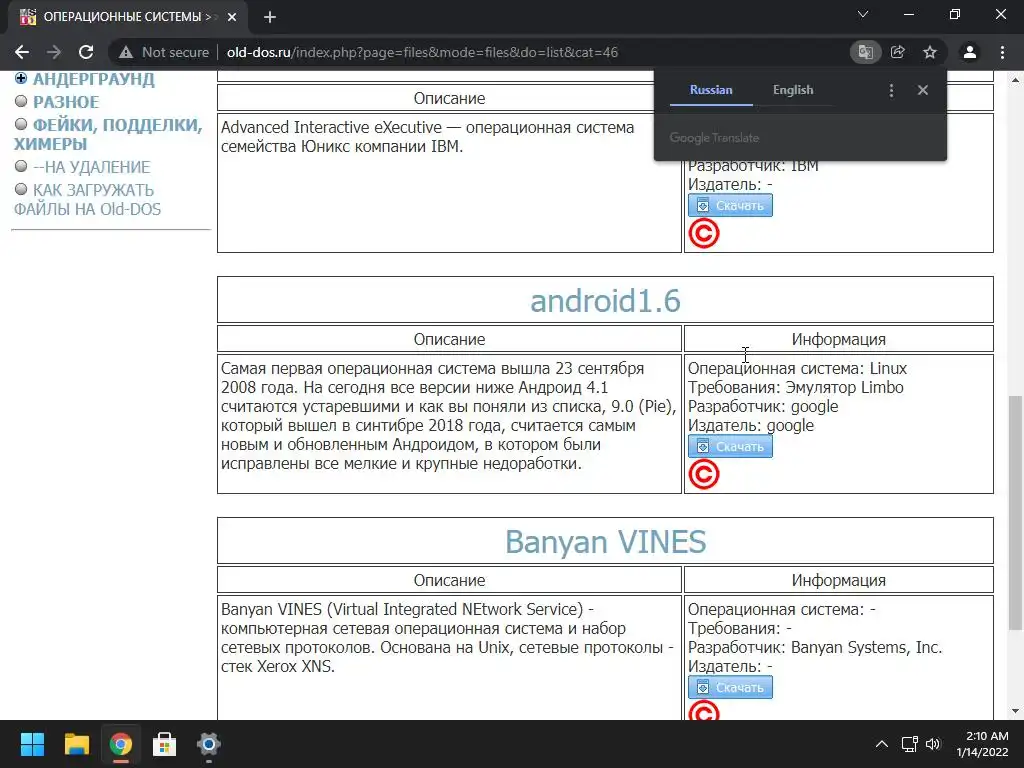Image resolution: width=1024 pixels, height=768 pixels.
Task: Open File Explorer from the taskbar
Action: coord(76,744)
